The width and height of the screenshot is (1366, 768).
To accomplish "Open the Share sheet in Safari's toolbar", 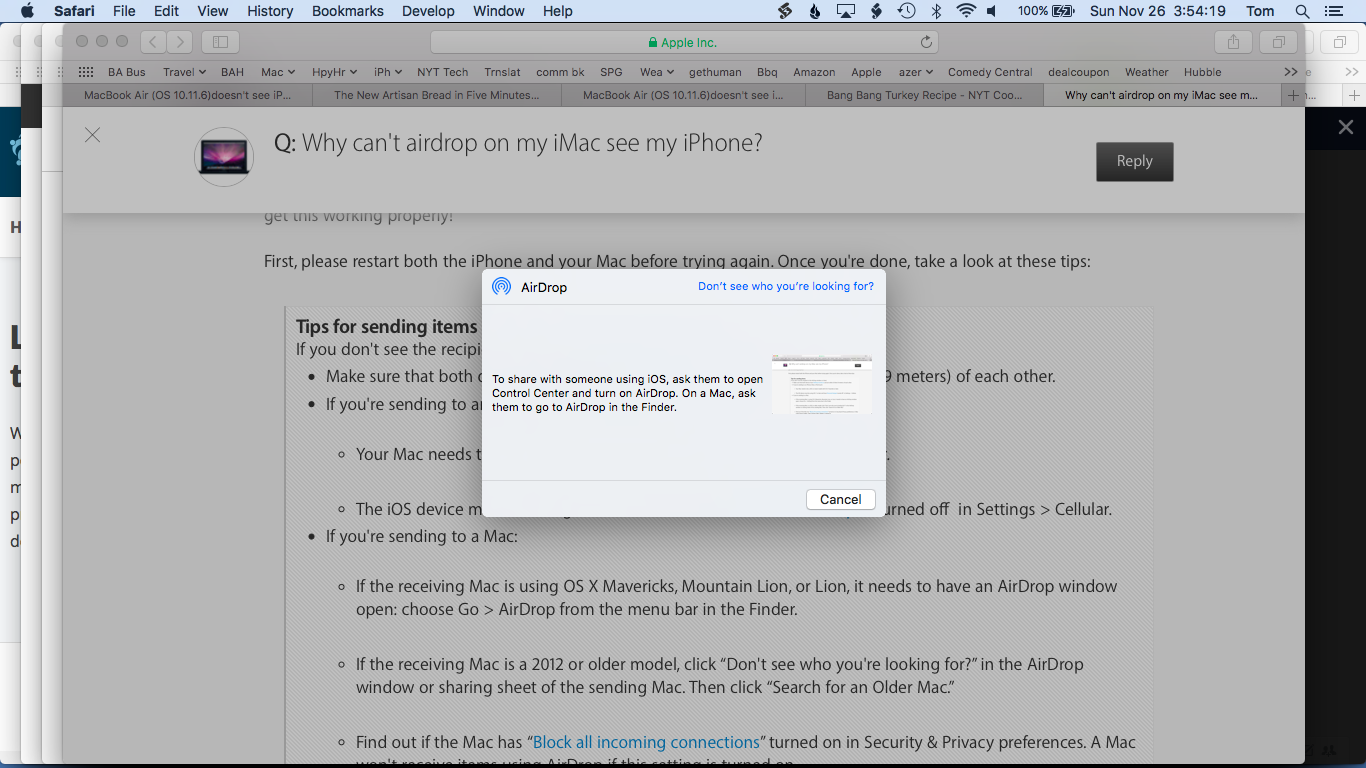I will [1233, 42].
